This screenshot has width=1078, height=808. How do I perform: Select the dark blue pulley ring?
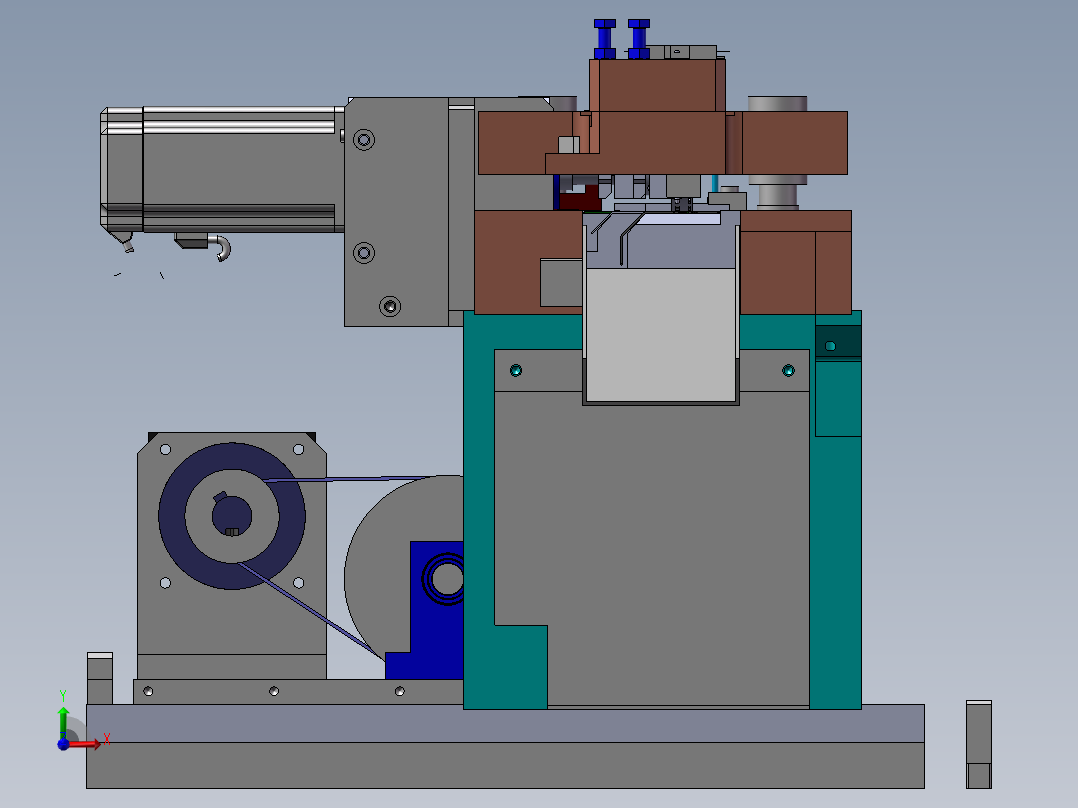point(232,516)
